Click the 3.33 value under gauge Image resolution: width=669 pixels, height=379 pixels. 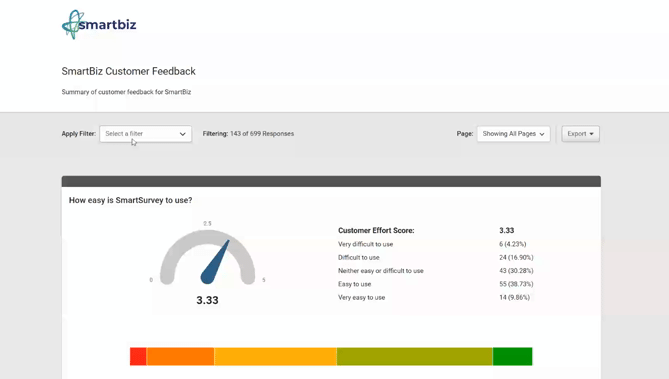[207, 300]
